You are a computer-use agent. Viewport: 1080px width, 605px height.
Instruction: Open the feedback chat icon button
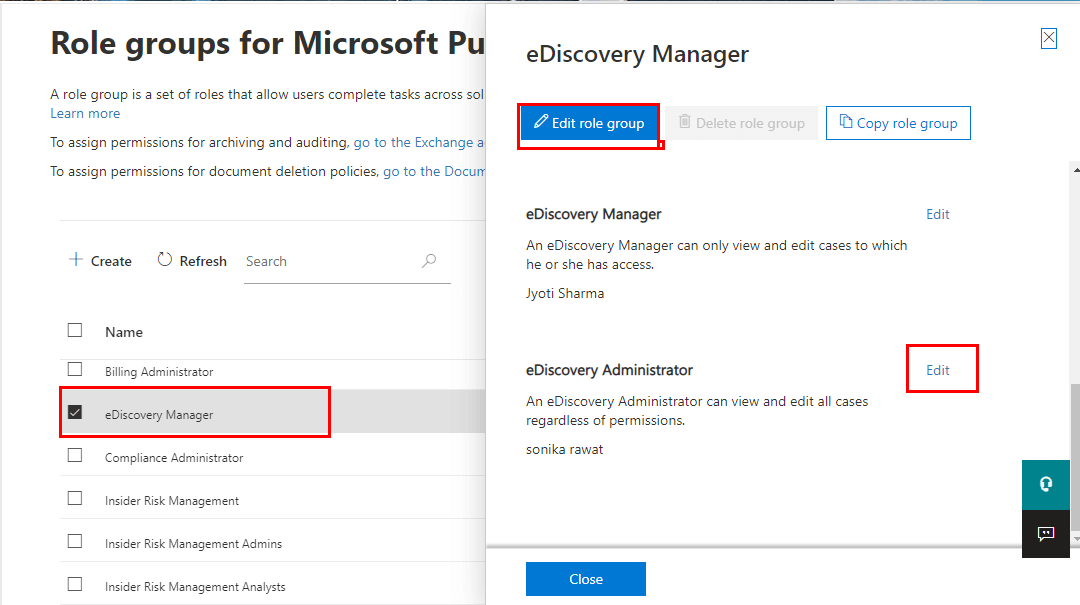pos(1046,533)
